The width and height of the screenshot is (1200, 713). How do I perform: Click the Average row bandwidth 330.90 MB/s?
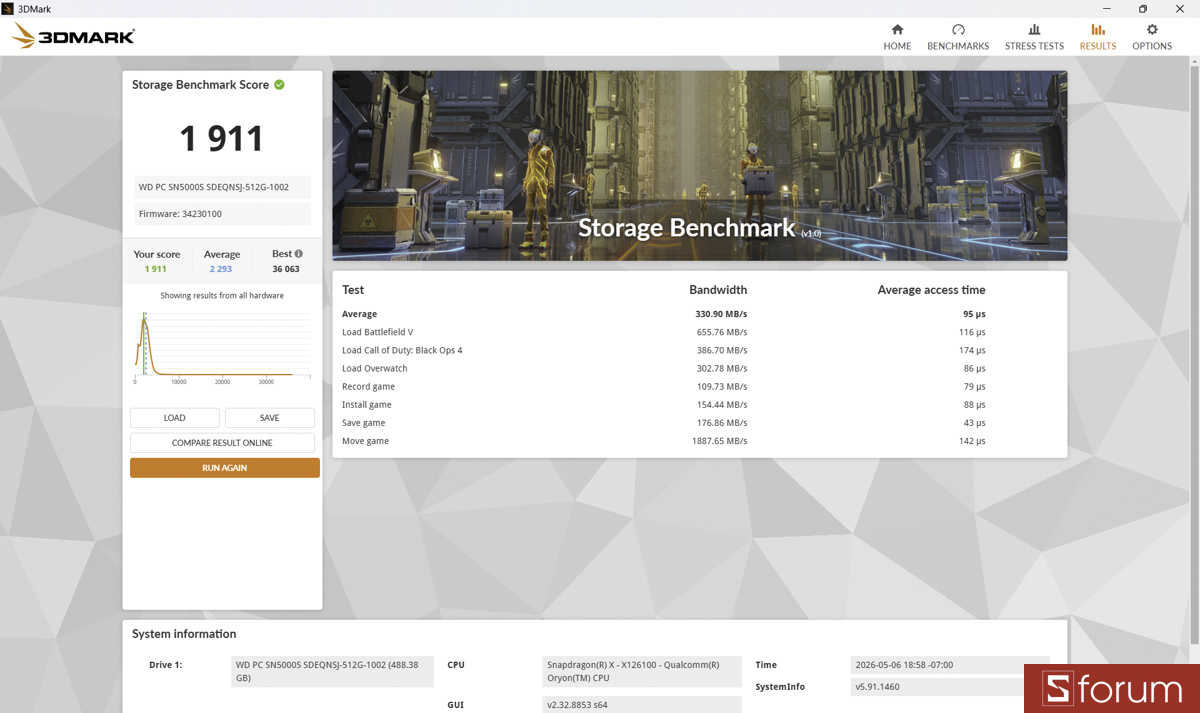(x=721, y=314)
